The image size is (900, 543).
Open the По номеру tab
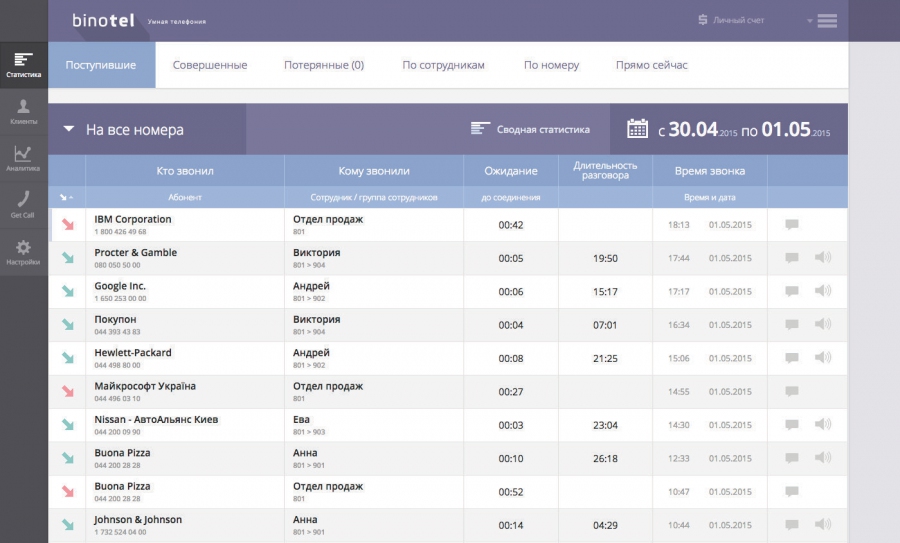pyautogui.click(x=552, y=65)
